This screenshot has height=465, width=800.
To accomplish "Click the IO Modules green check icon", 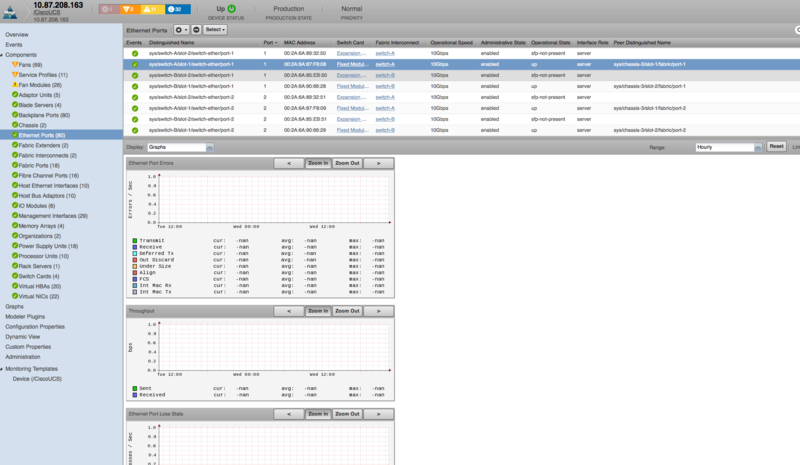I will 15,206.
